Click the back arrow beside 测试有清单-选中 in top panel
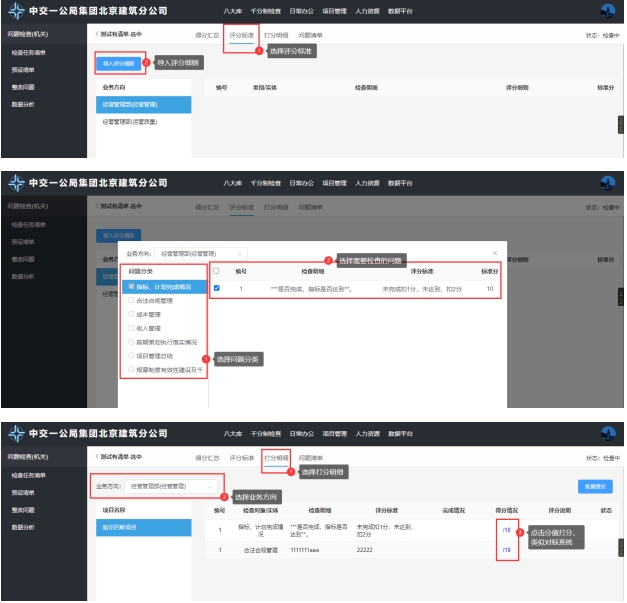This screenshot has height=603, width=627. (x=96, y=35)
